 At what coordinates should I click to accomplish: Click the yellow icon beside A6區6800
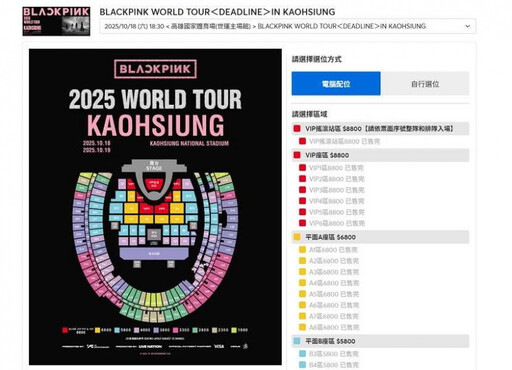(x=302, y=305)
